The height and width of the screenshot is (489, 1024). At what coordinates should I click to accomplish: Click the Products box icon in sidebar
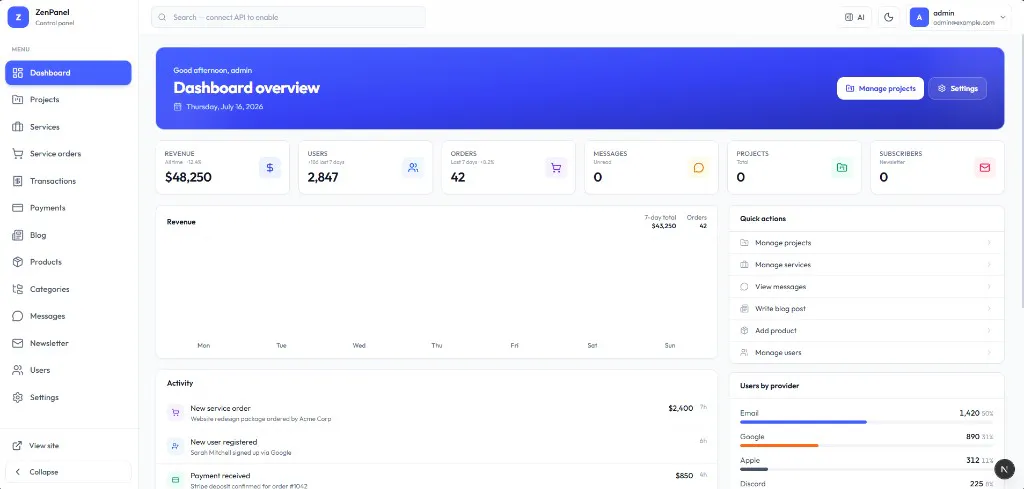point(18,262)
